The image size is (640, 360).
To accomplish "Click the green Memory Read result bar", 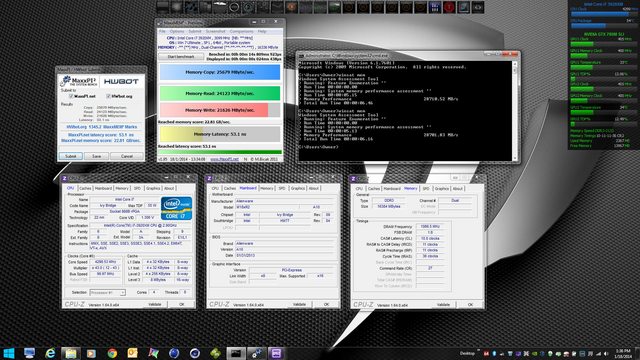I will [220, 93].
